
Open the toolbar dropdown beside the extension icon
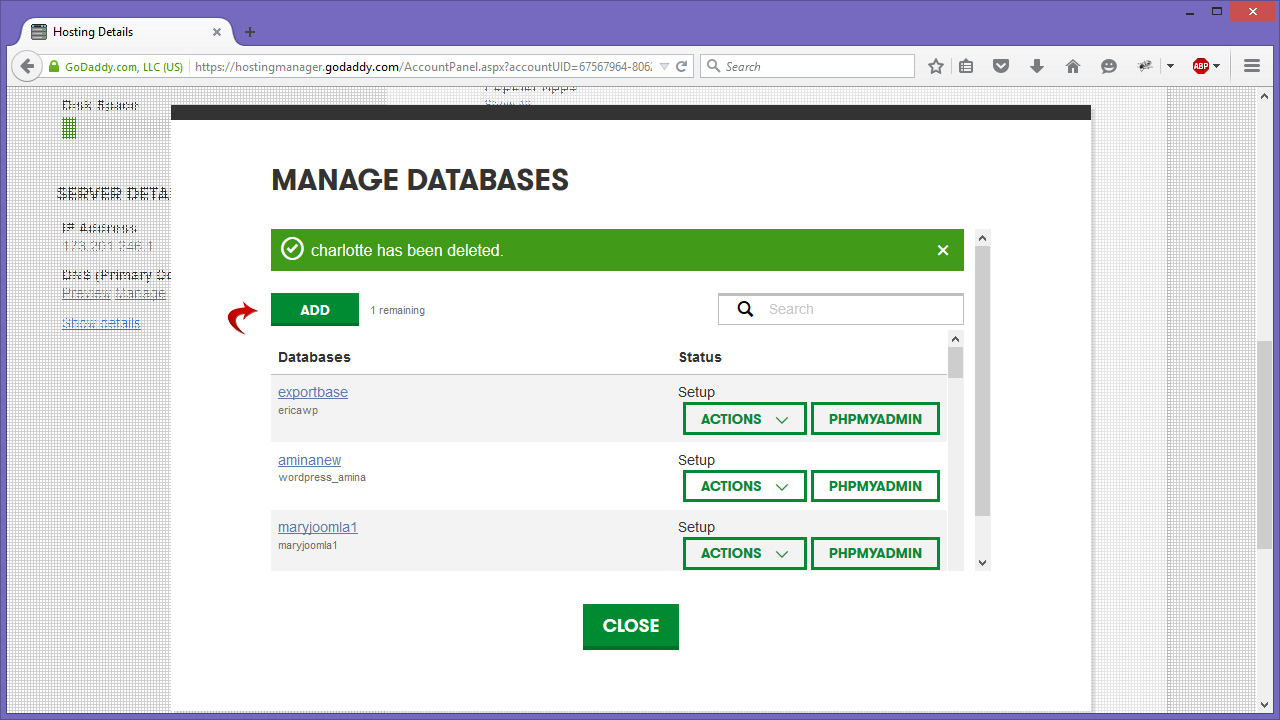point(1170,66)
